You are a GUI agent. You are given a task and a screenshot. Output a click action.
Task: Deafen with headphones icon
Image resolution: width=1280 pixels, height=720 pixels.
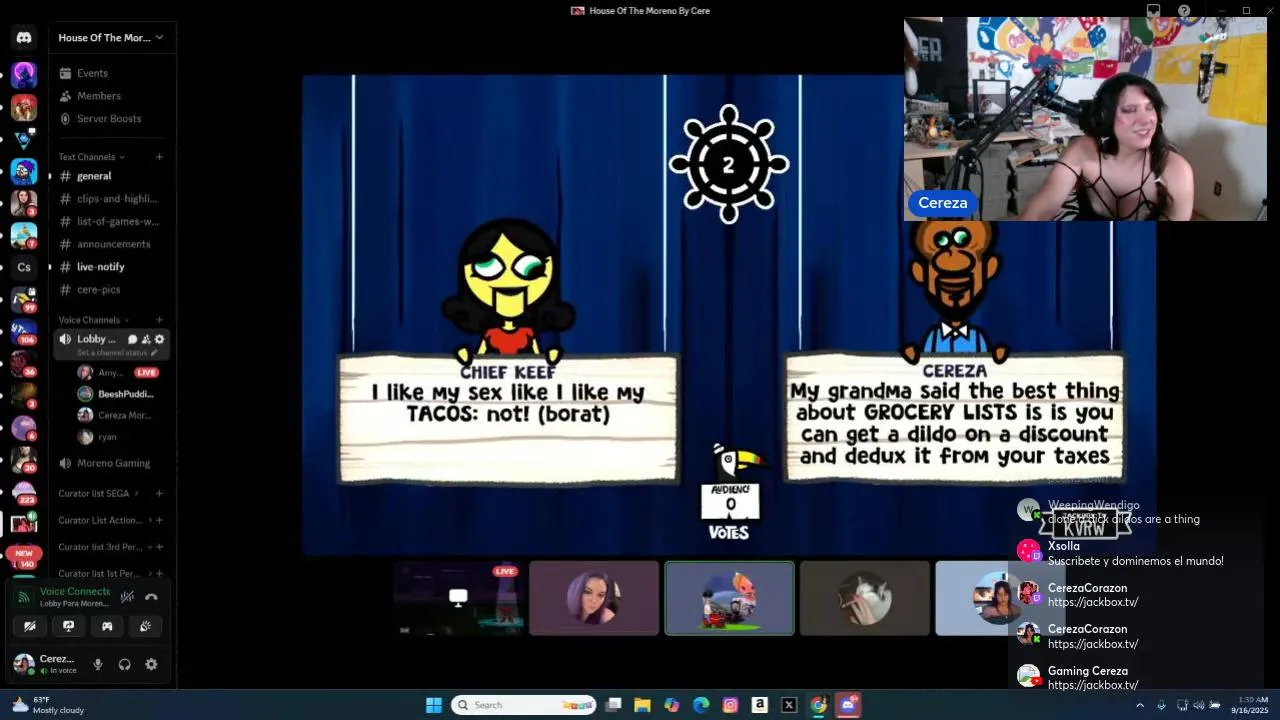pos(125,664)
